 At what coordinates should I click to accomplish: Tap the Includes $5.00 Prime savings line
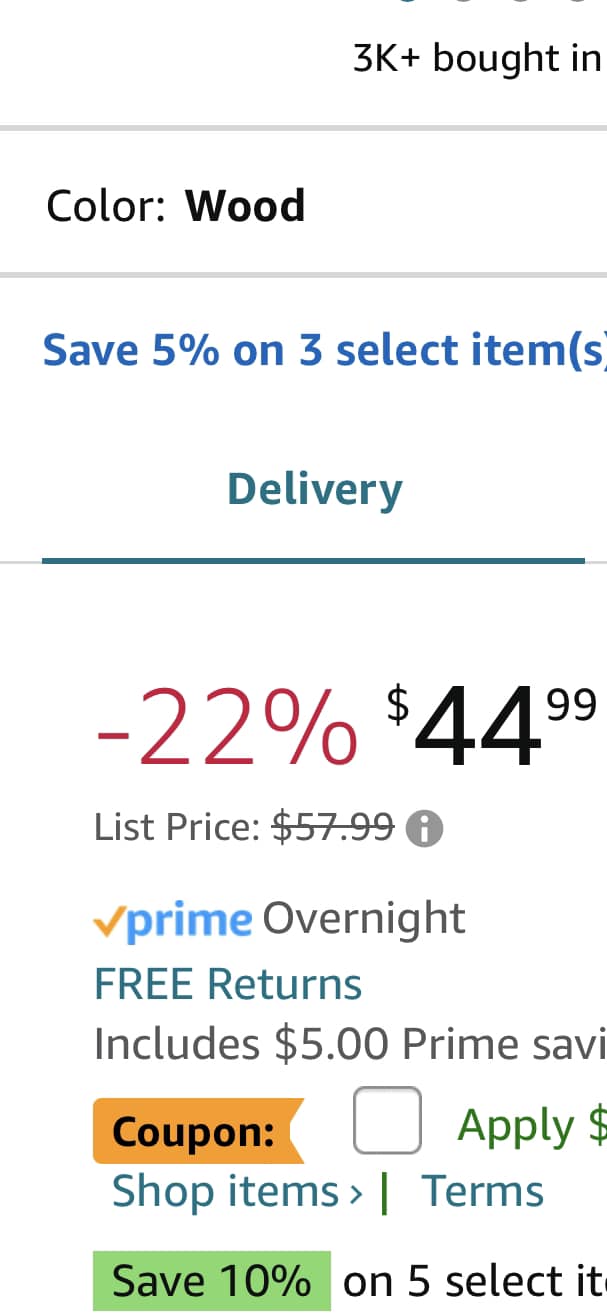click(350, 1044)
